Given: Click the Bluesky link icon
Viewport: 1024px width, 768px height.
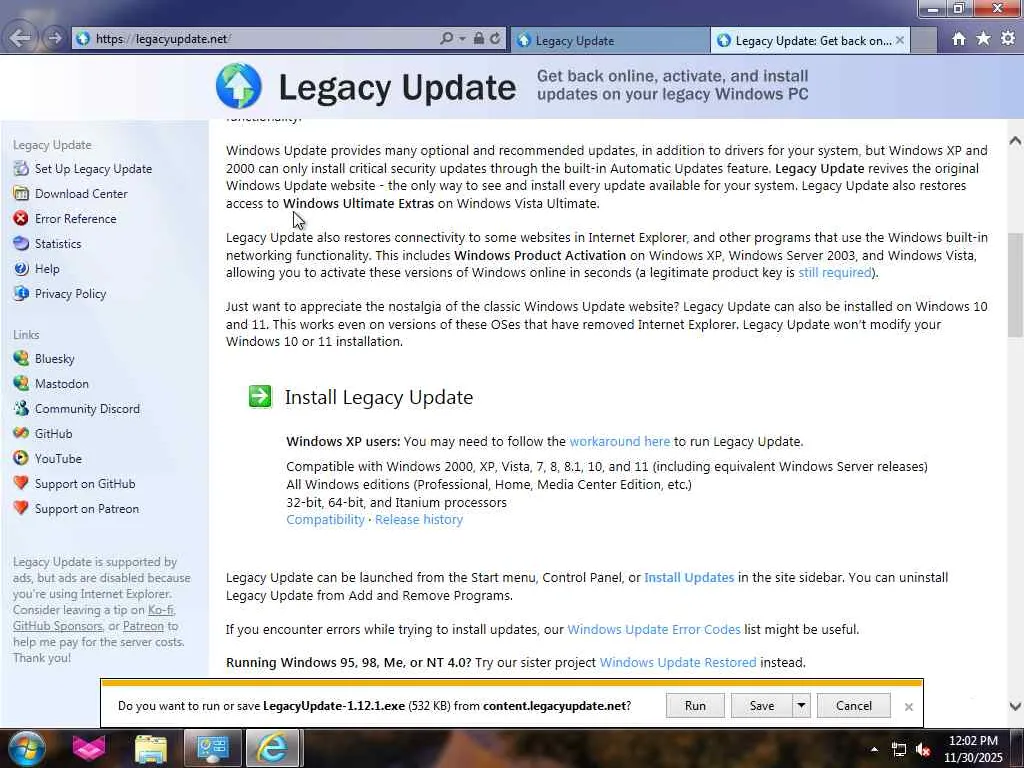Looking at the screenshot, I should tap(21, 358).
